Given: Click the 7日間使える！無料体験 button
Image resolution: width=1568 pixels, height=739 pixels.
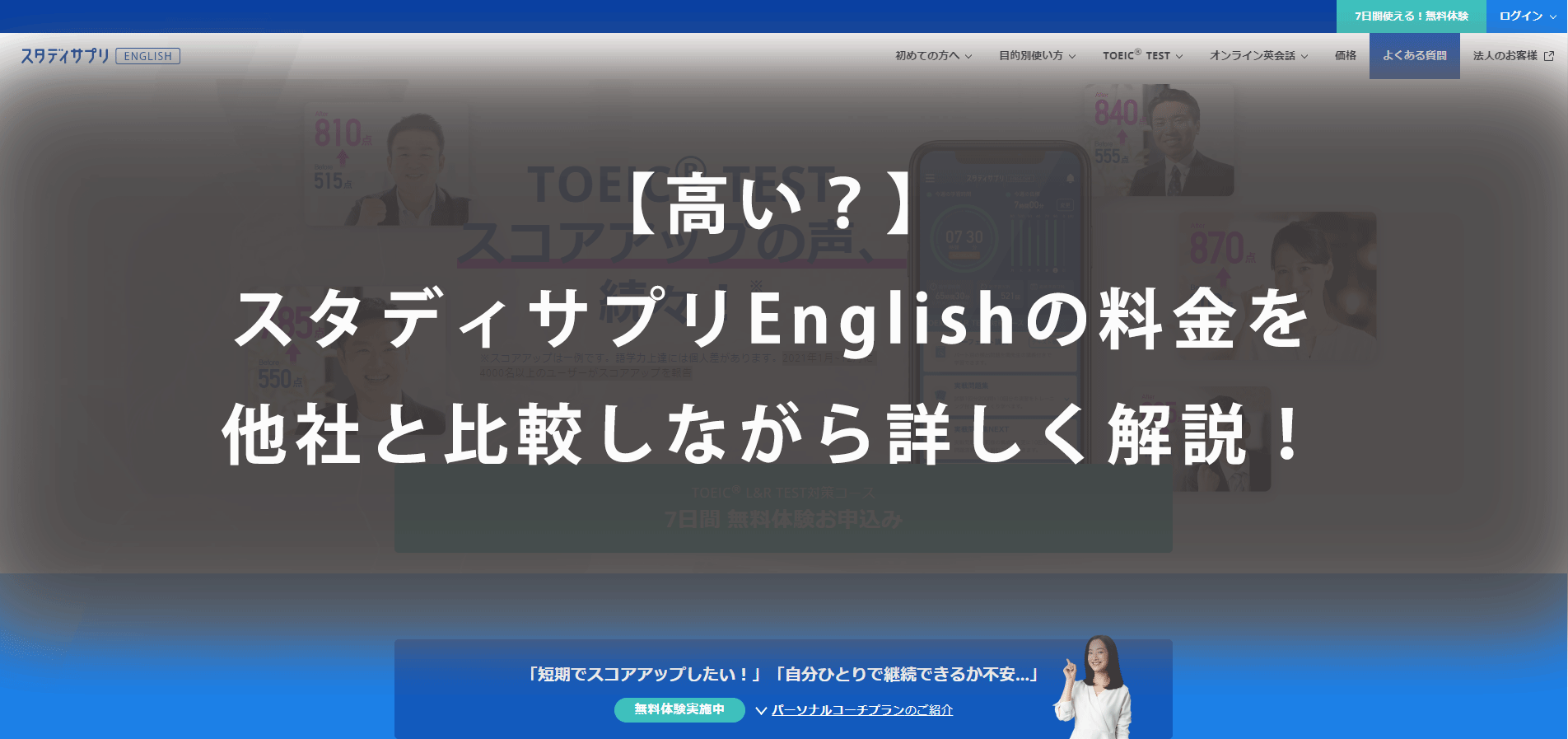Looking at the screenshot, I should pos(1411,16).
